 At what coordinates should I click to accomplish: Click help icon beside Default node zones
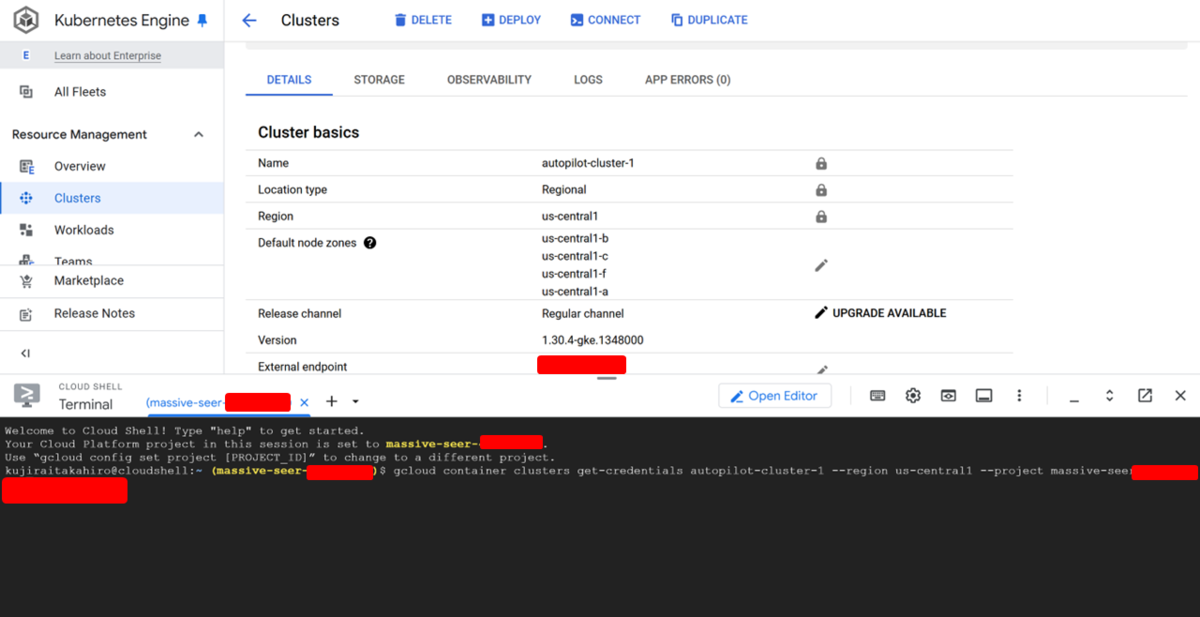[370, 243]
